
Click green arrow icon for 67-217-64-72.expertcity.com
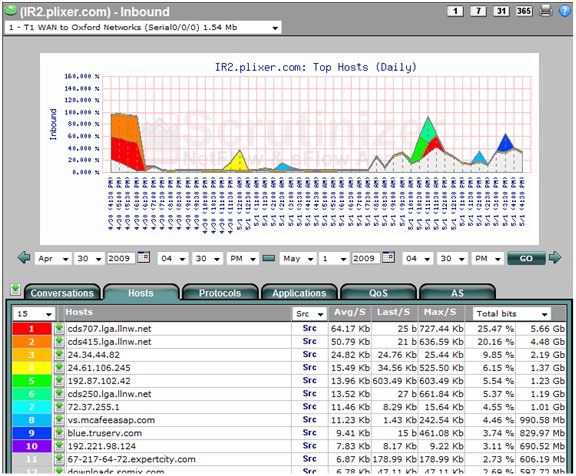[x=59, y=459]
